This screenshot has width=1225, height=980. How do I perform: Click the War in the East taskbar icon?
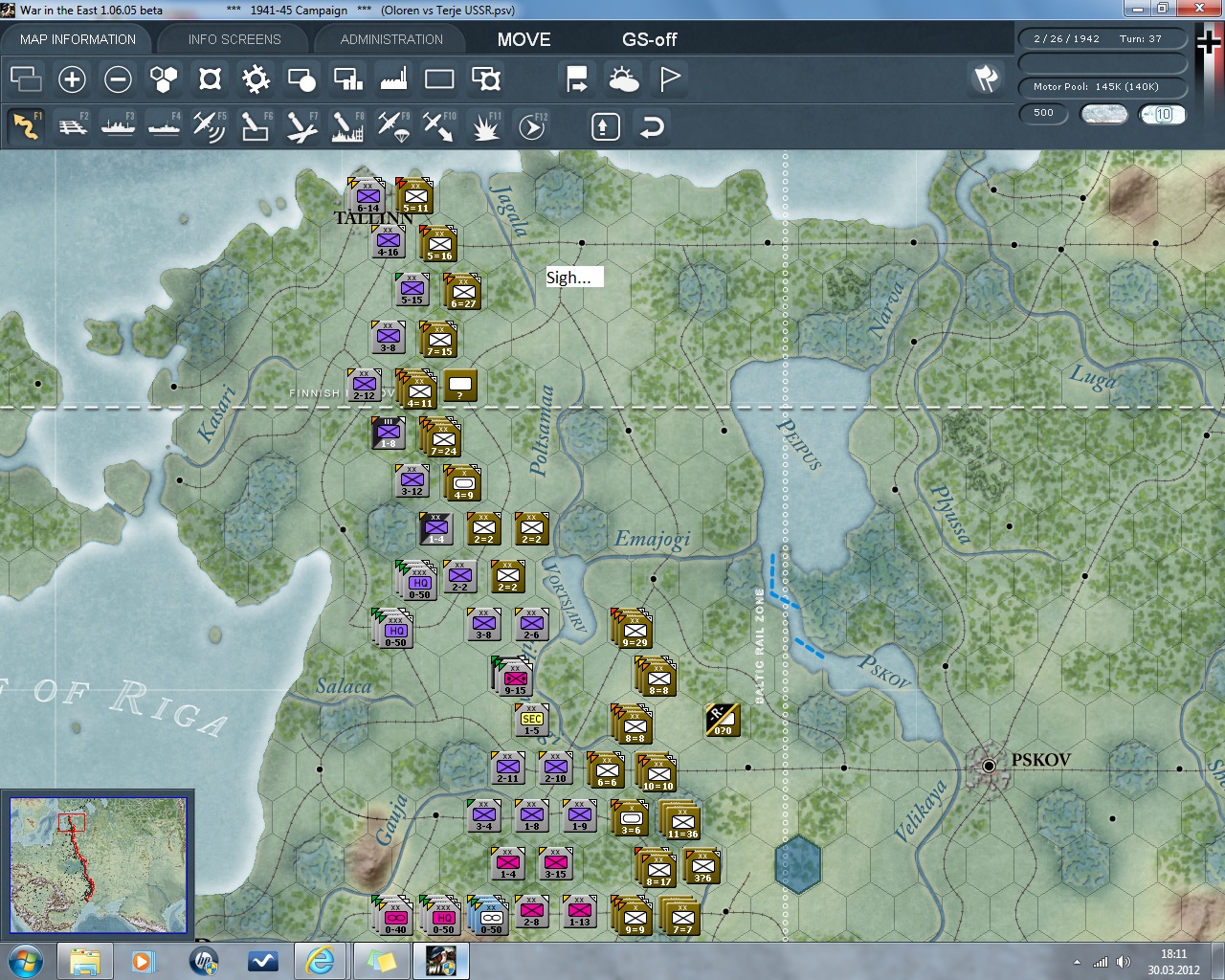441,961
